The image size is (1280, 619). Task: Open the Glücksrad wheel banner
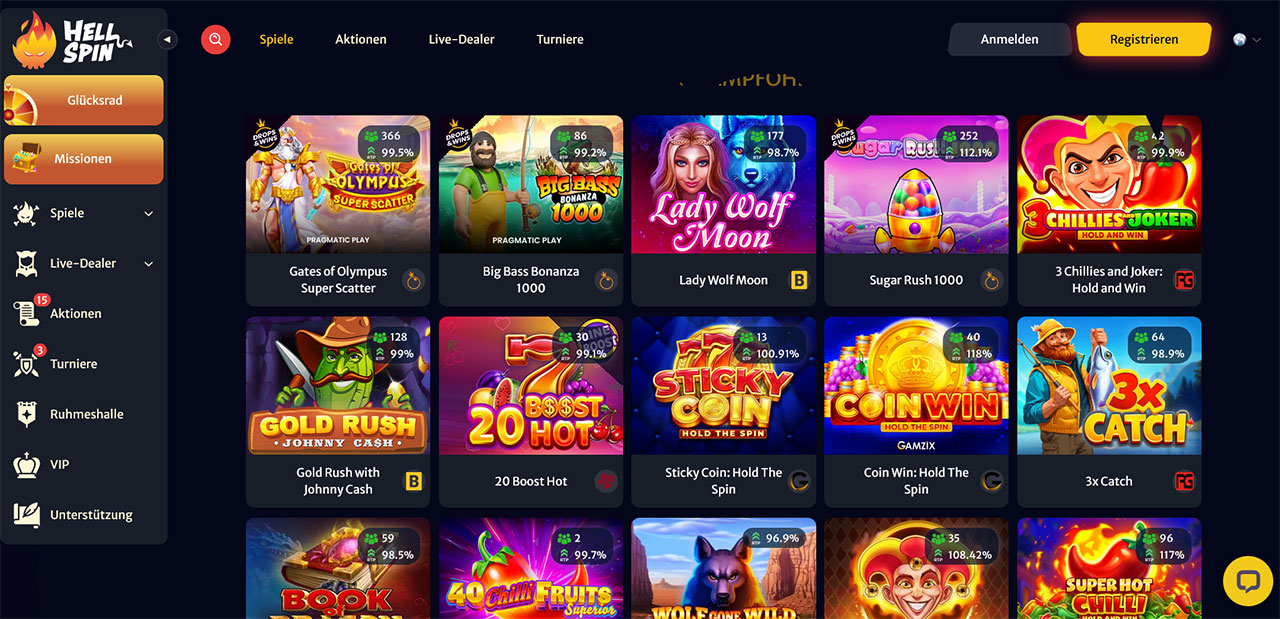pos(83,100)
